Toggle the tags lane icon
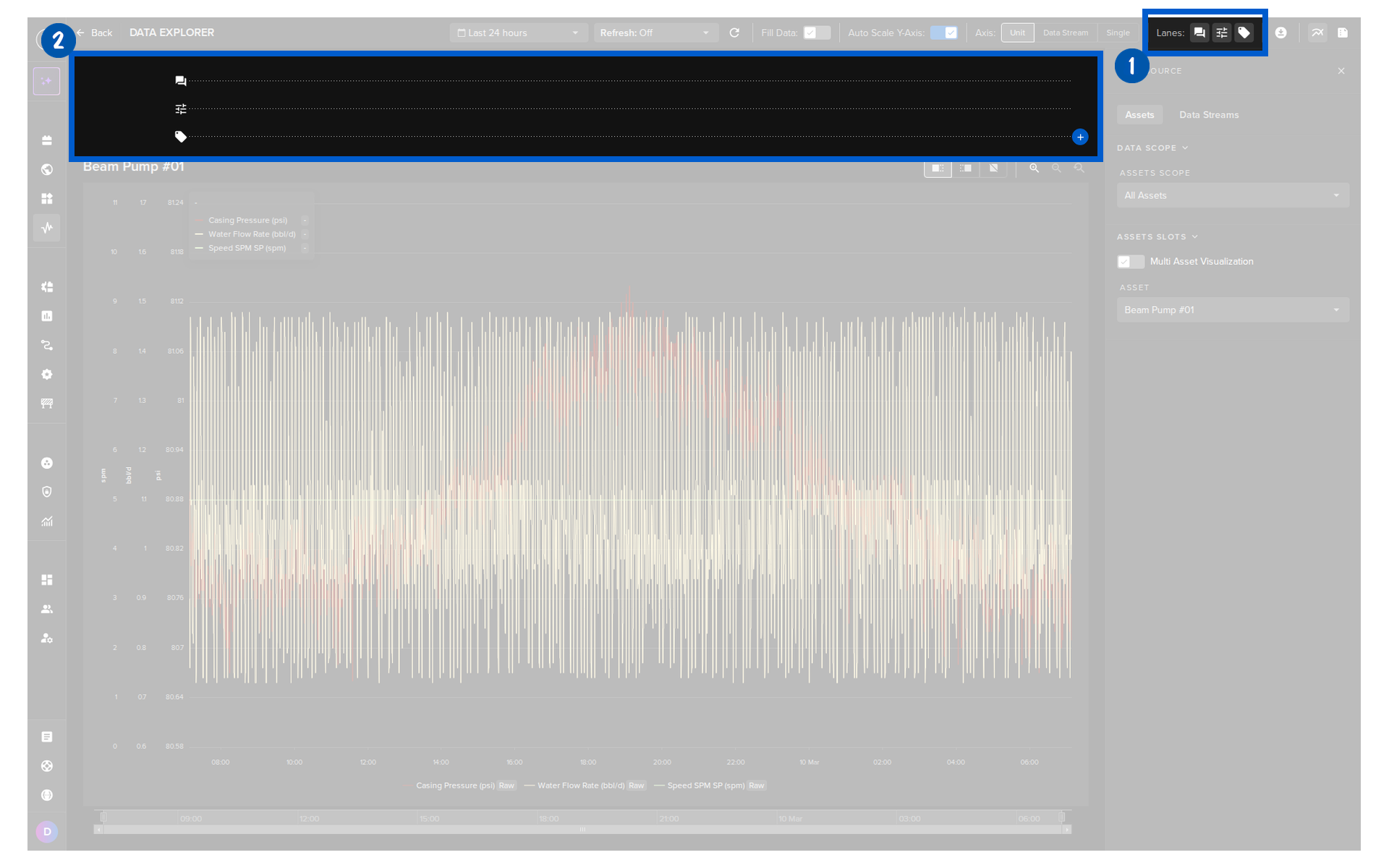Viewport: 1389px width, 868px height. click(x=1244, y=33)
